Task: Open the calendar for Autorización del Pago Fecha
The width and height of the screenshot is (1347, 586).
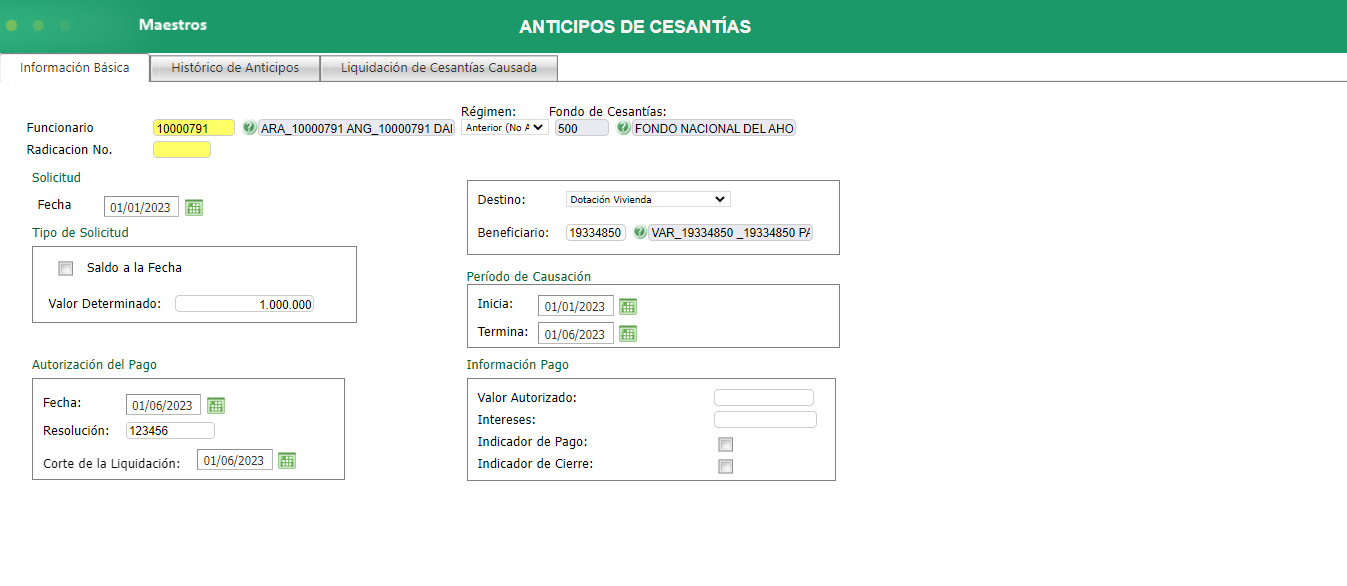Action: coord(216,405)
